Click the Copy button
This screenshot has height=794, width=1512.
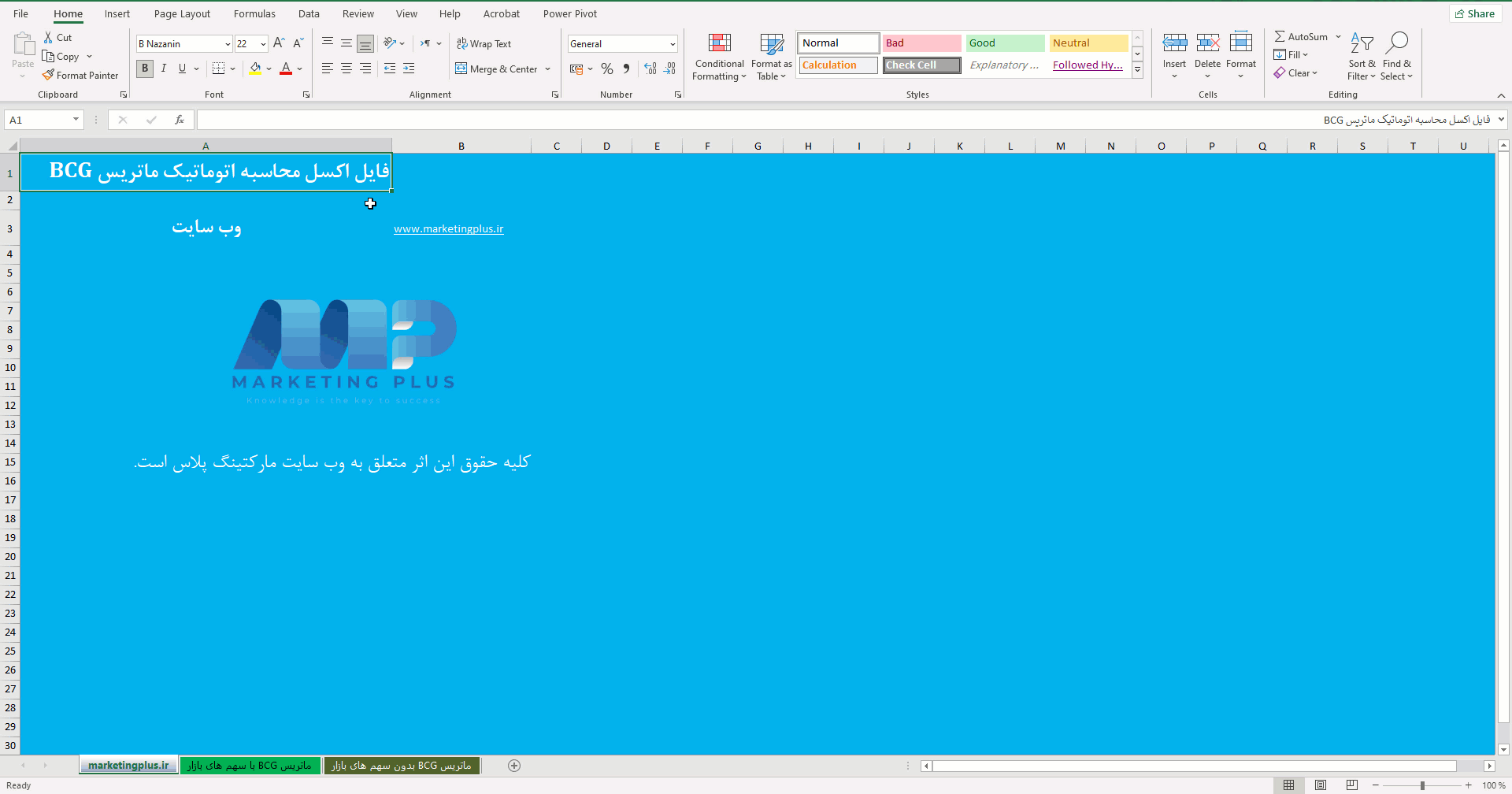61,56
